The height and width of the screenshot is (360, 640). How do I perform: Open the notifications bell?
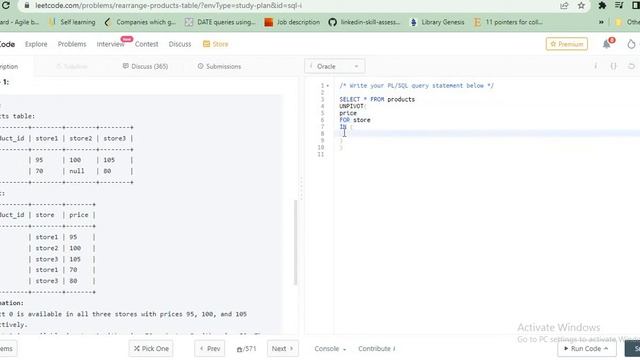coord(607,44)
